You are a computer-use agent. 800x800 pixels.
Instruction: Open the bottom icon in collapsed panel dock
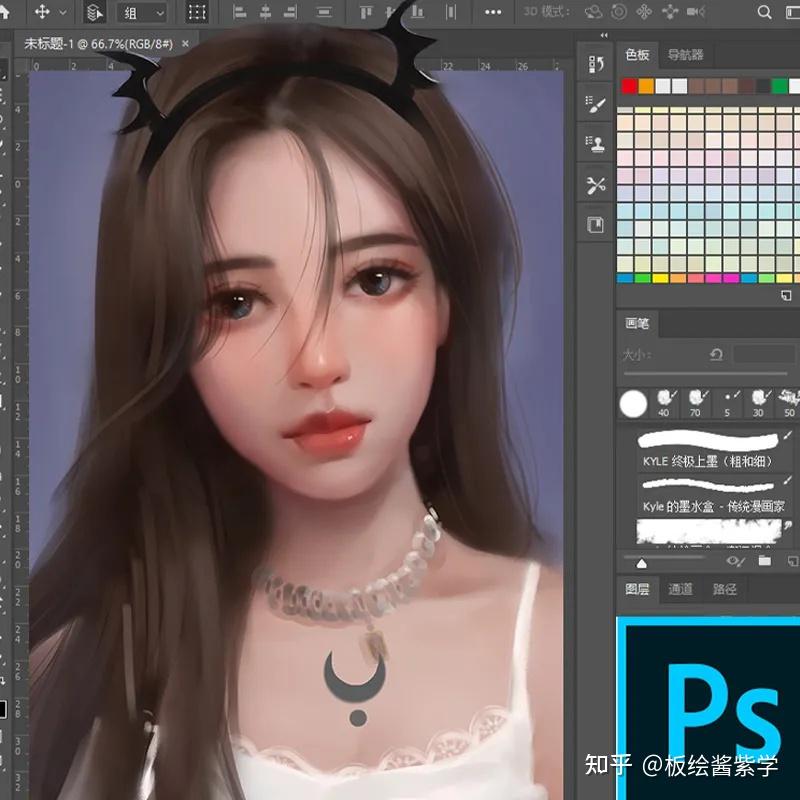[595, 224]
